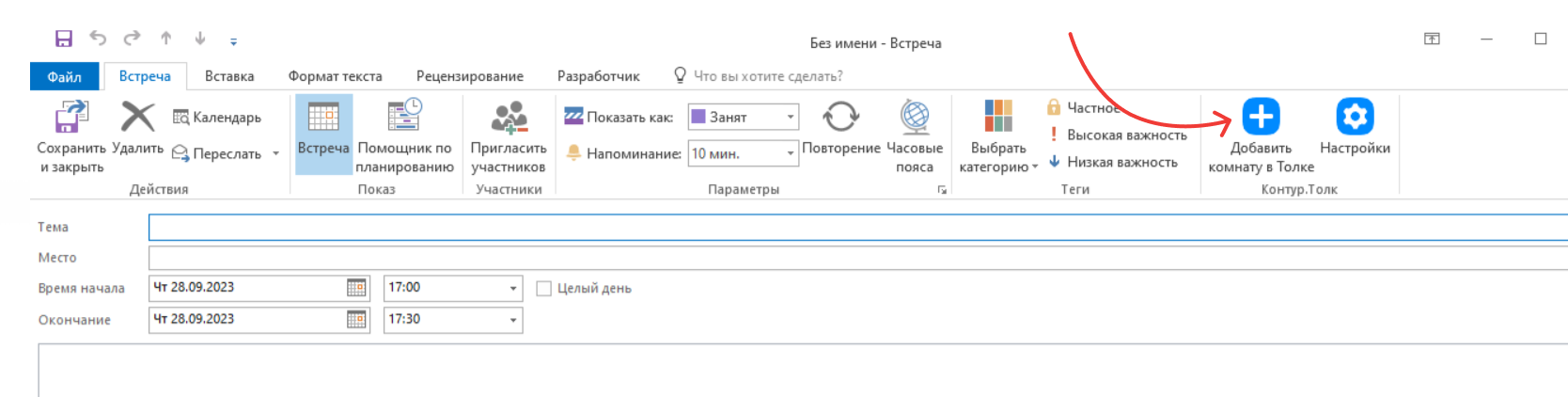Viewport: 1568px width, 397px height.
Task: Click the Тема subject field
Action: (857, 227)
